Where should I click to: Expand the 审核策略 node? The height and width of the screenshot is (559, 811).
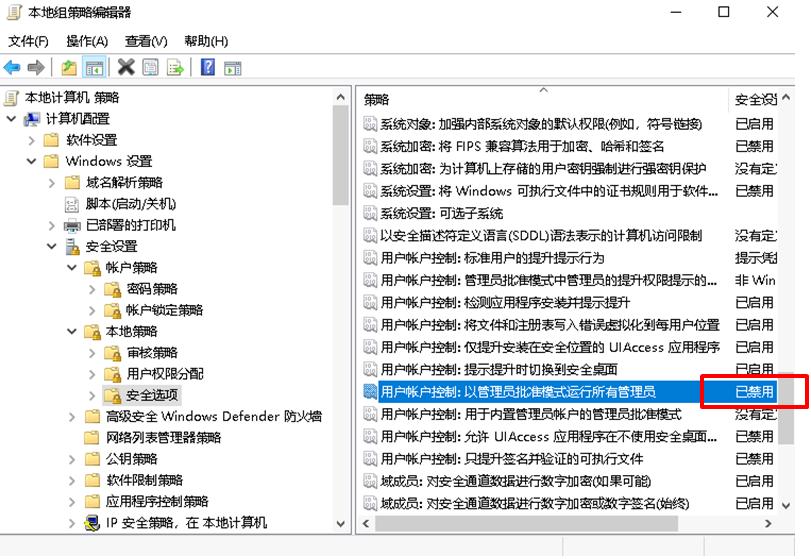tap(92, 353)
